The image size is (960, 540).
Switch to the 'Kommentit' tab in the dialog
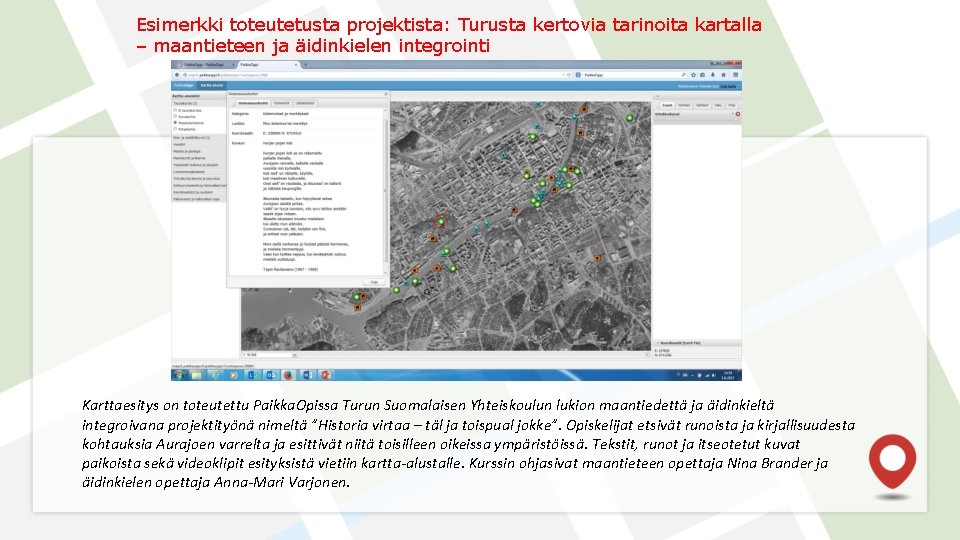282,103
